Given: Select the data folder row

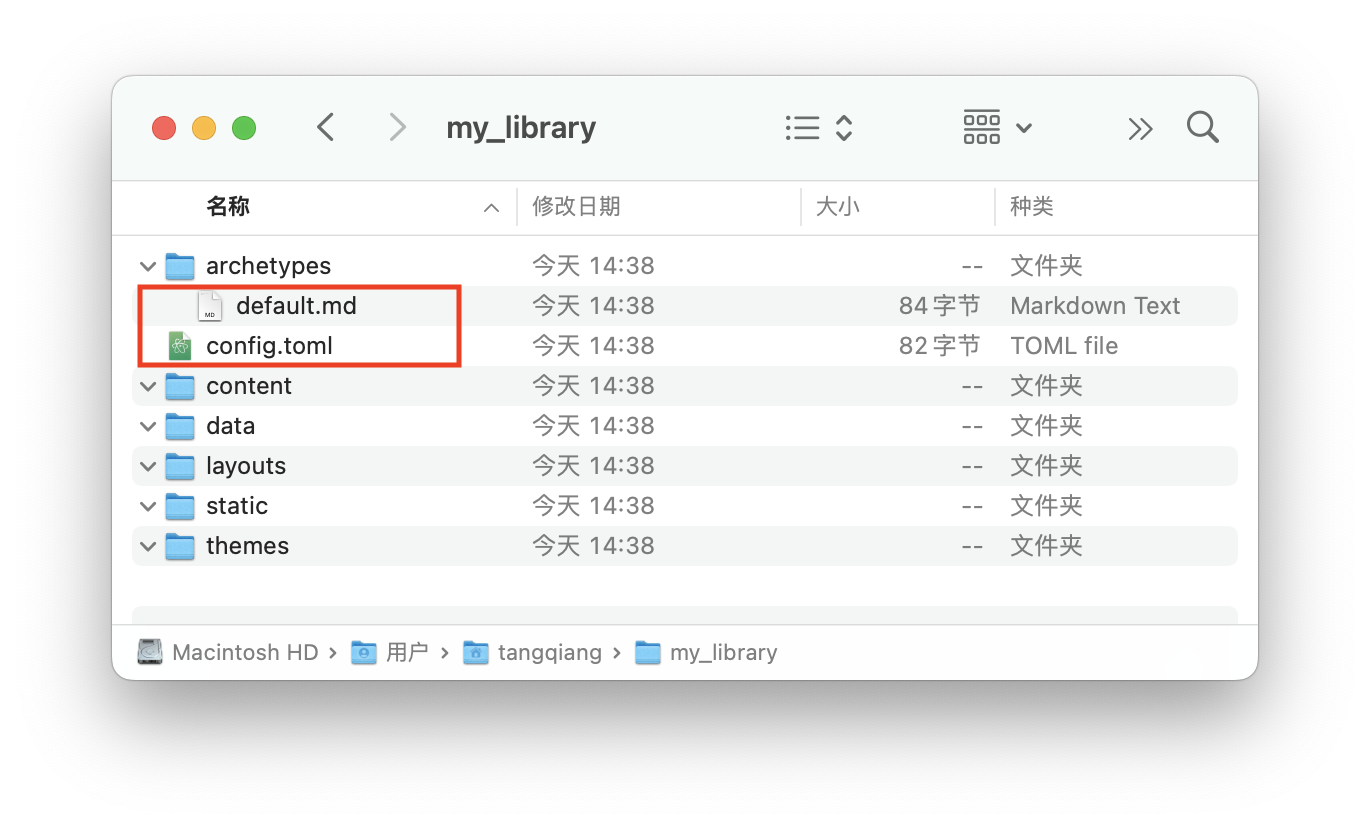Looking at the screenshot, I should point(231,426).
